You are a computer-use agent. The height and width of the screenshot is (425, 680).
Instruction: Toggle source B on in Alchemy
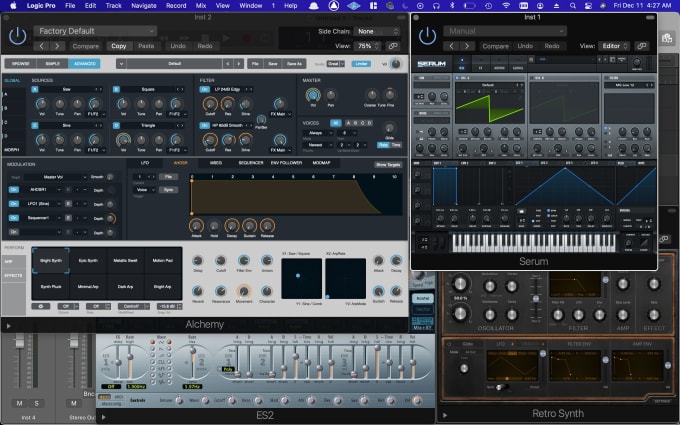tap(116, 89)
